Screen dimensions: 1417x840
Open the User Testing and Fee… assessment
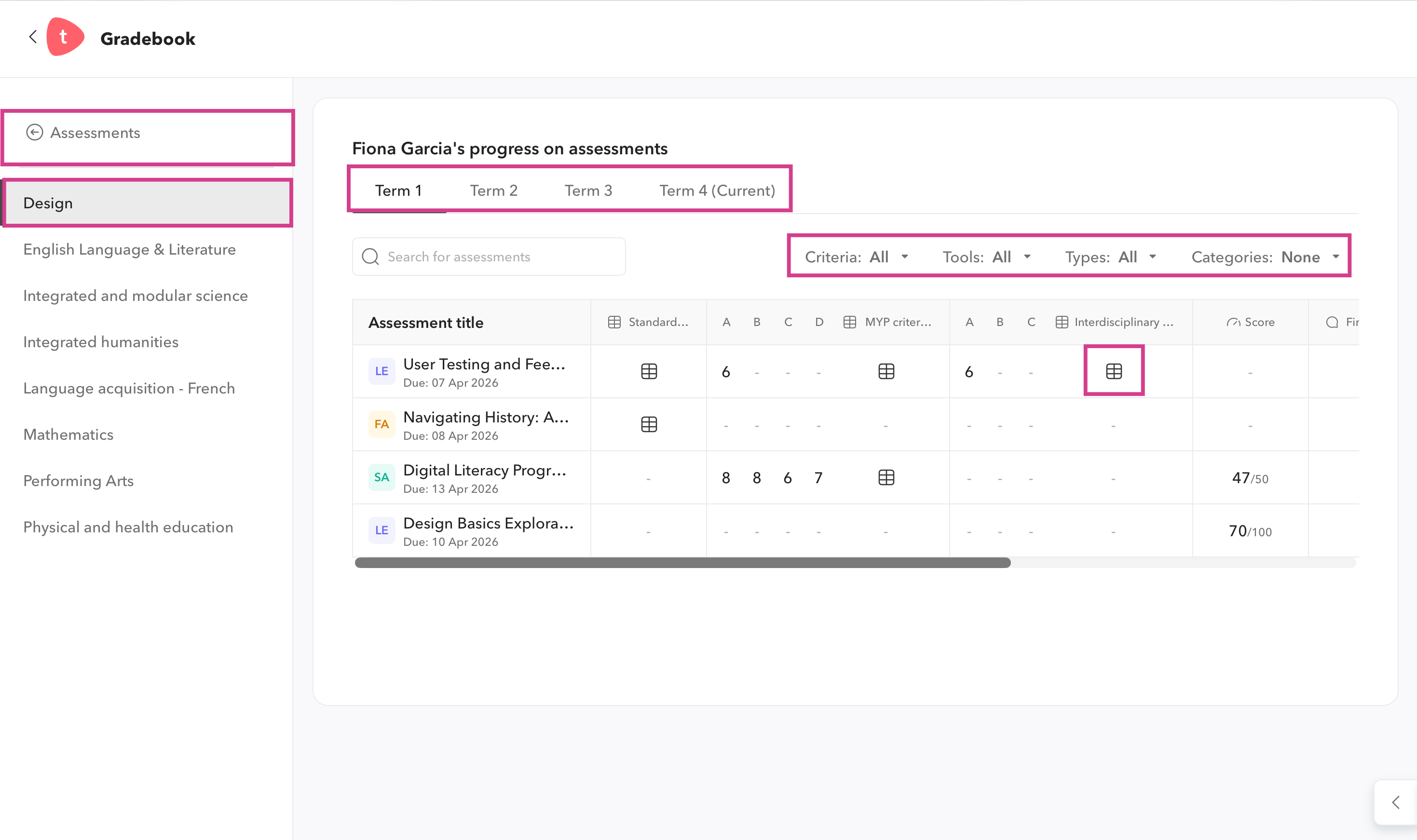484,364
